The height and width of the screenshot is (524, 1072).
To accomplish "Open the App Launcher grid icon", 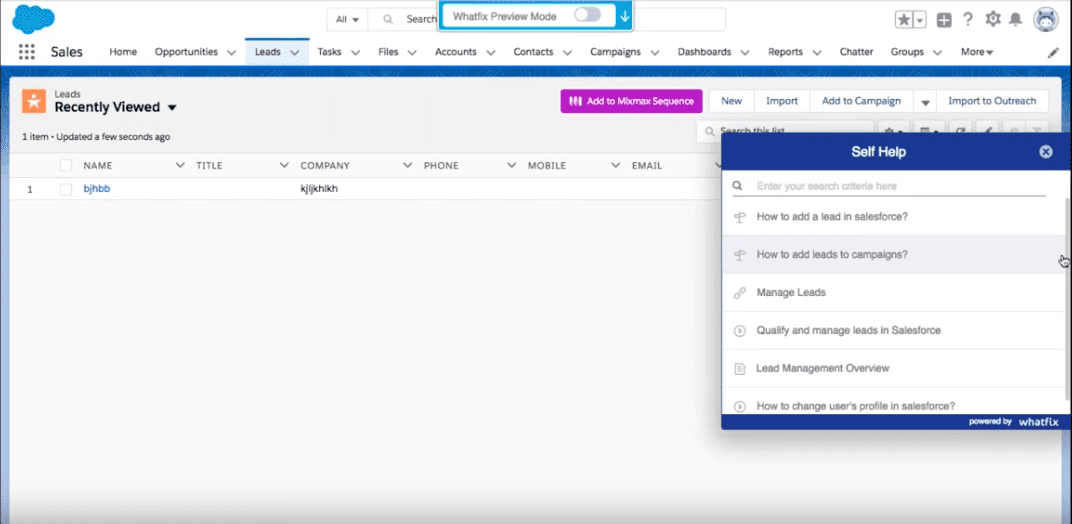I will tap(27, 52).
